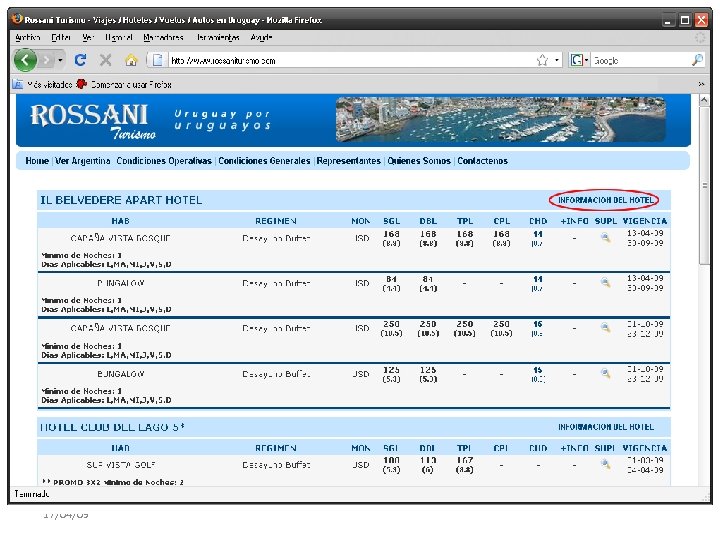Image resolution: width=720 pixels, height=540 pixels.
Task: Click the address bar with rossaniturismo URL
Action: coord(351,60)
